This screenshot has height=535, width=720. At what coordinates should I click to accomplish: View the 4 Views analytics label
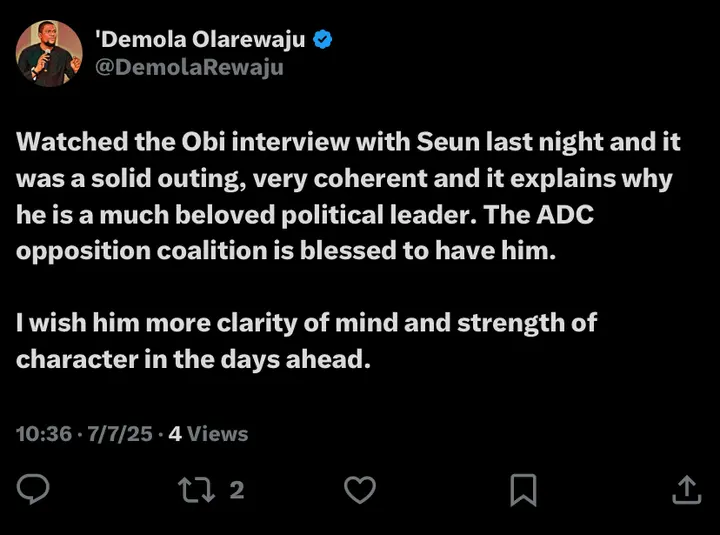(x=208, y=434)
